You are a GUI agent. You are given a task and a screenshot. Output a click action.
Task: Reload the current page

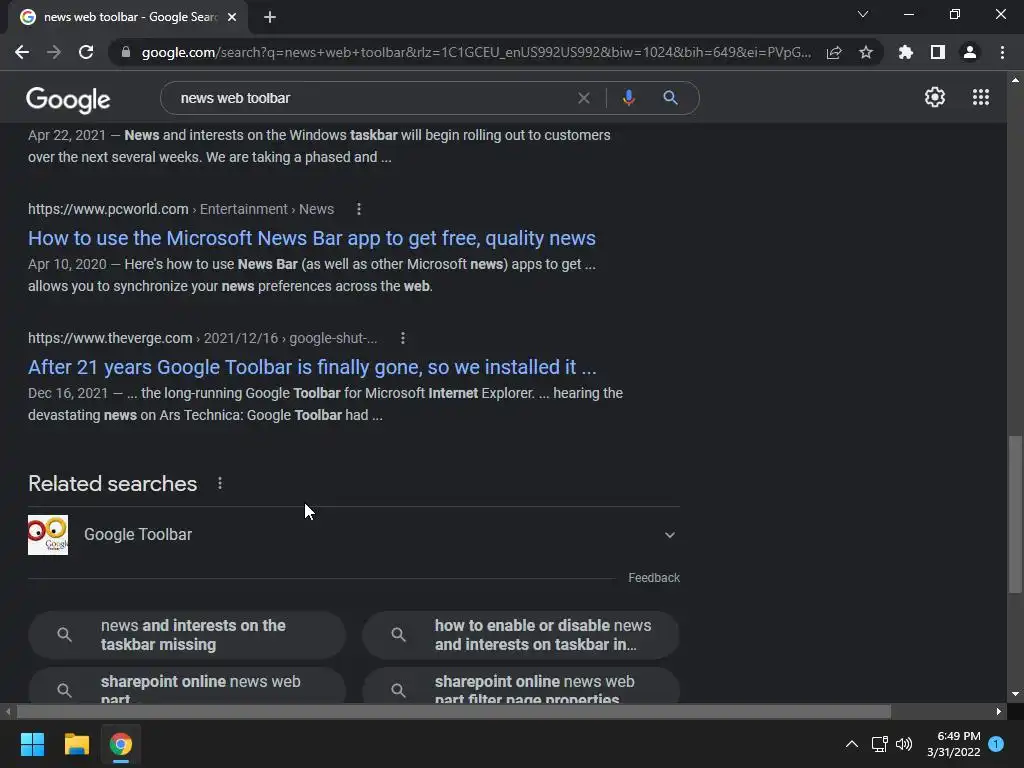point(86,52)
